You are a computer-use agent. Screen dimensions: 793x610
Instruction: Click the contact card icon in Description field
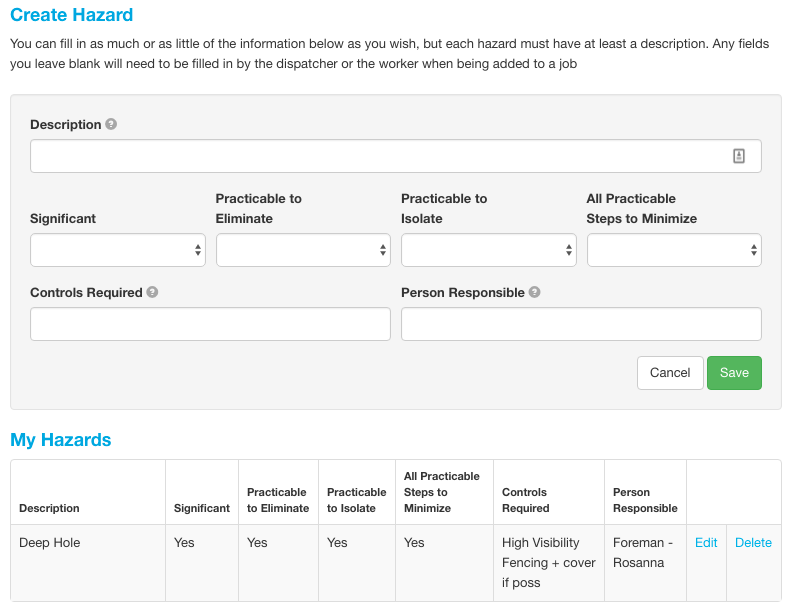[739, 156]
